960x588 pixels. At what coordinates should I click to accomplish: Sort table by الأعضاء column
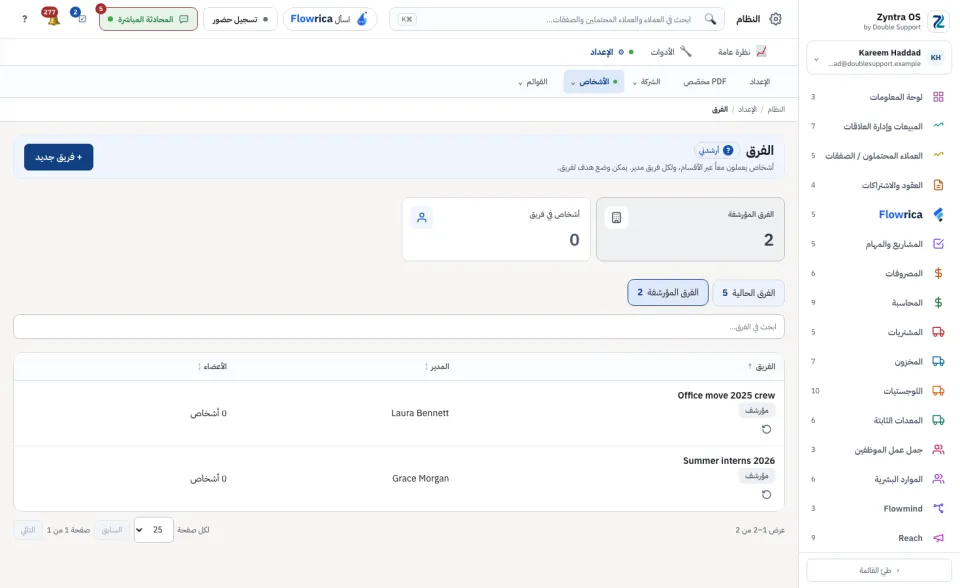point(212,366)
